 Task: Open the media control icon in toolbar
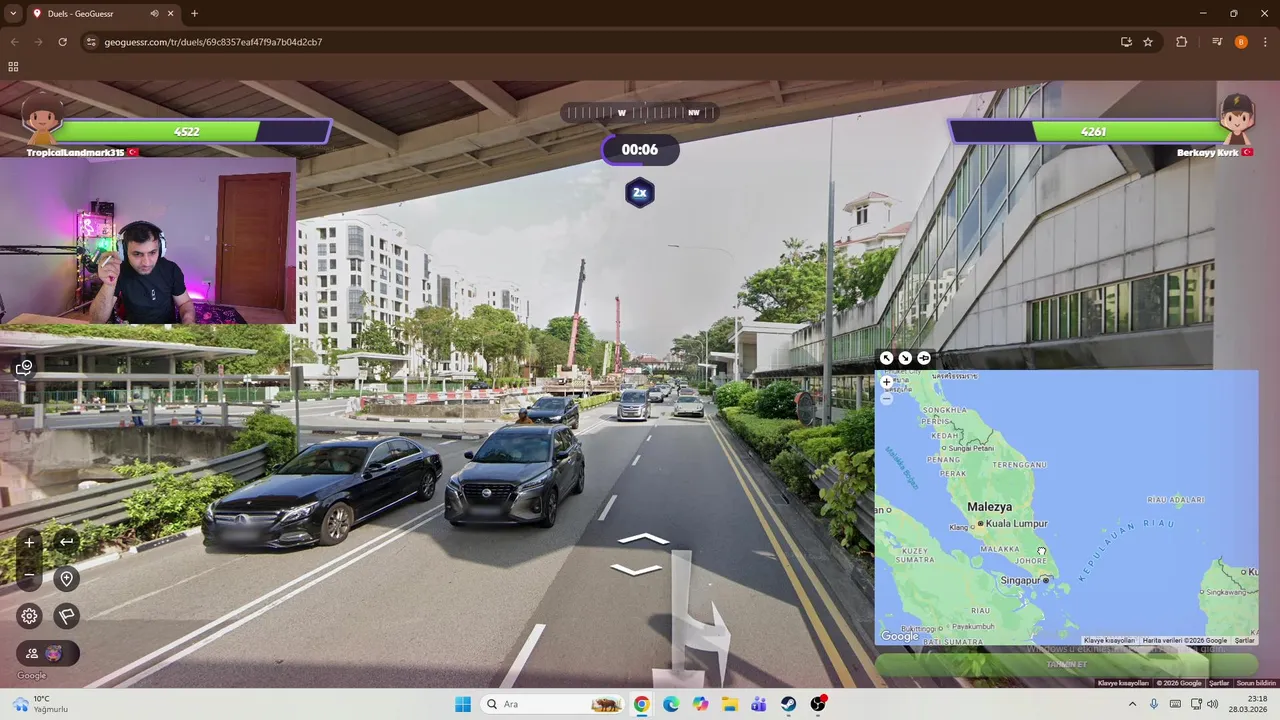1217,42
